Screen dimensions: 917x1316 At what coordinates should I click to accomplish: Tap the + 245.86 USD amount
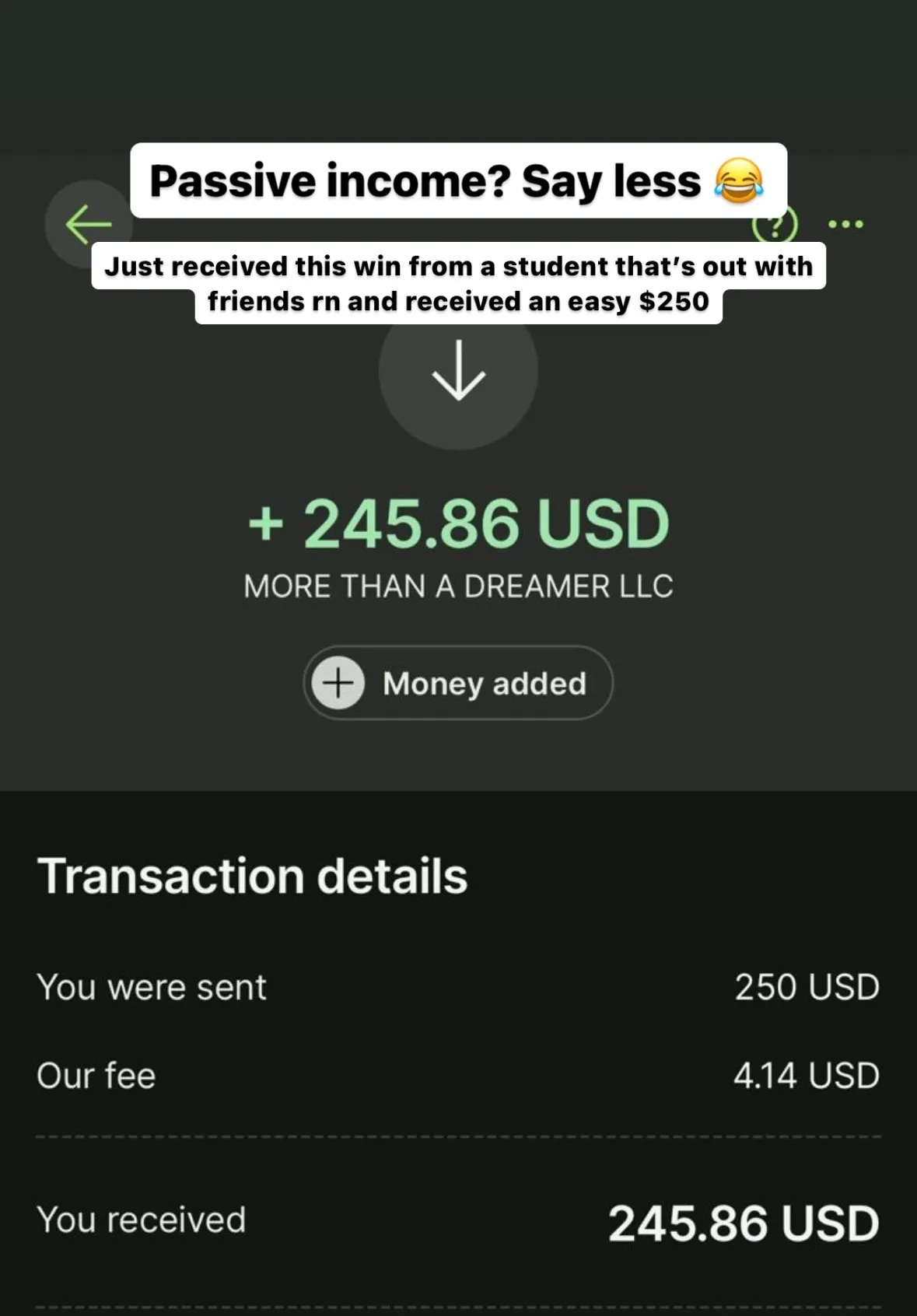458,523
